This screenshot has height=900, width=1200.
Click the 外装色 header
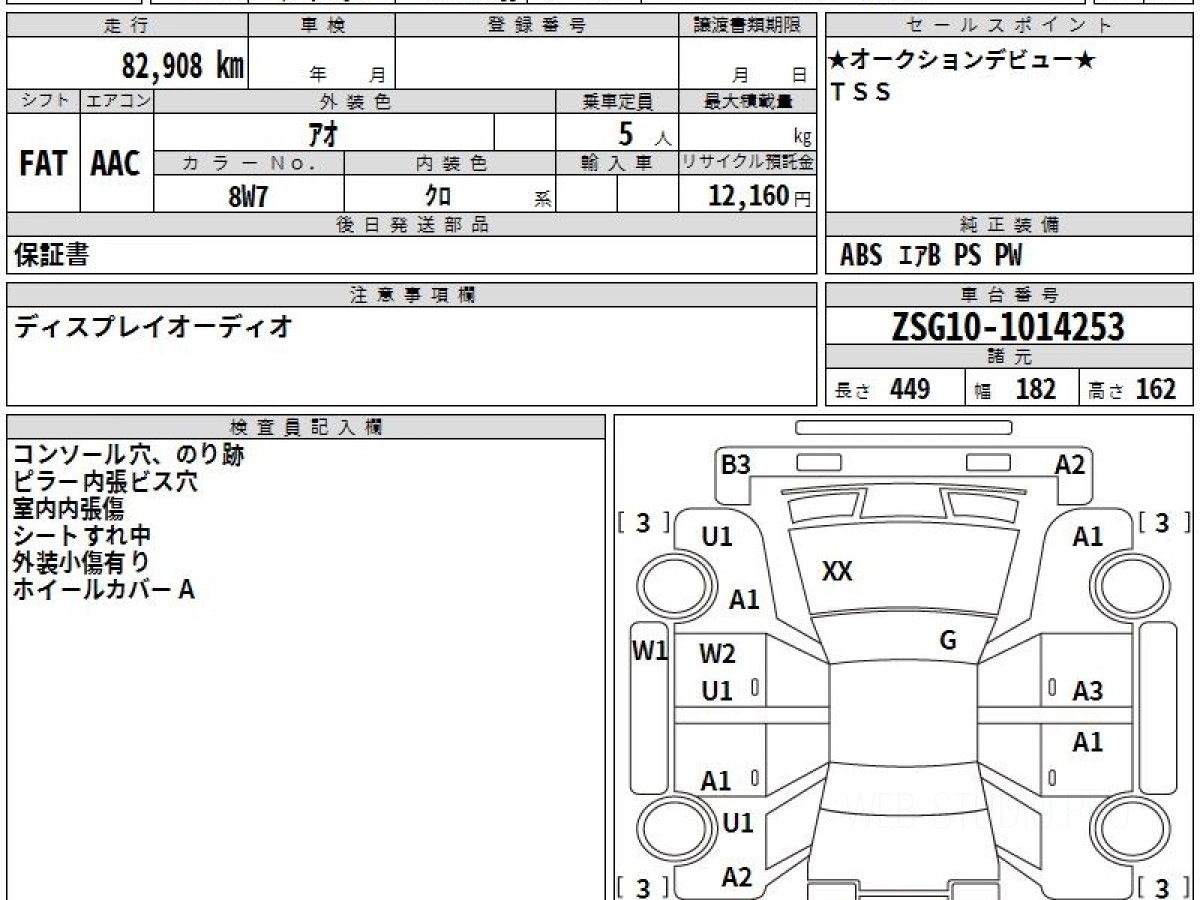tap(355, 101)
